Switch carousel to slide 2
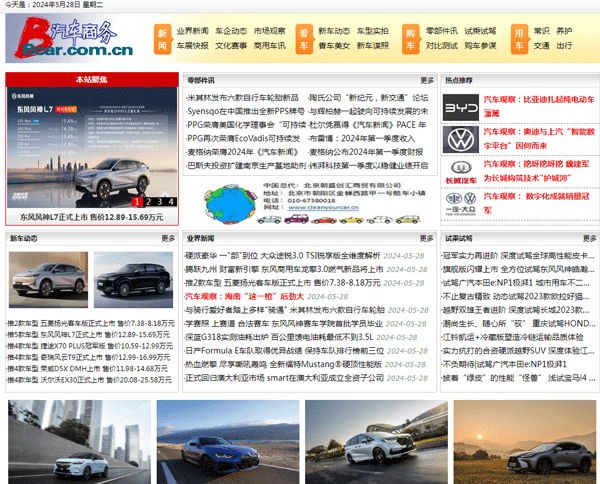 [148, 202]
